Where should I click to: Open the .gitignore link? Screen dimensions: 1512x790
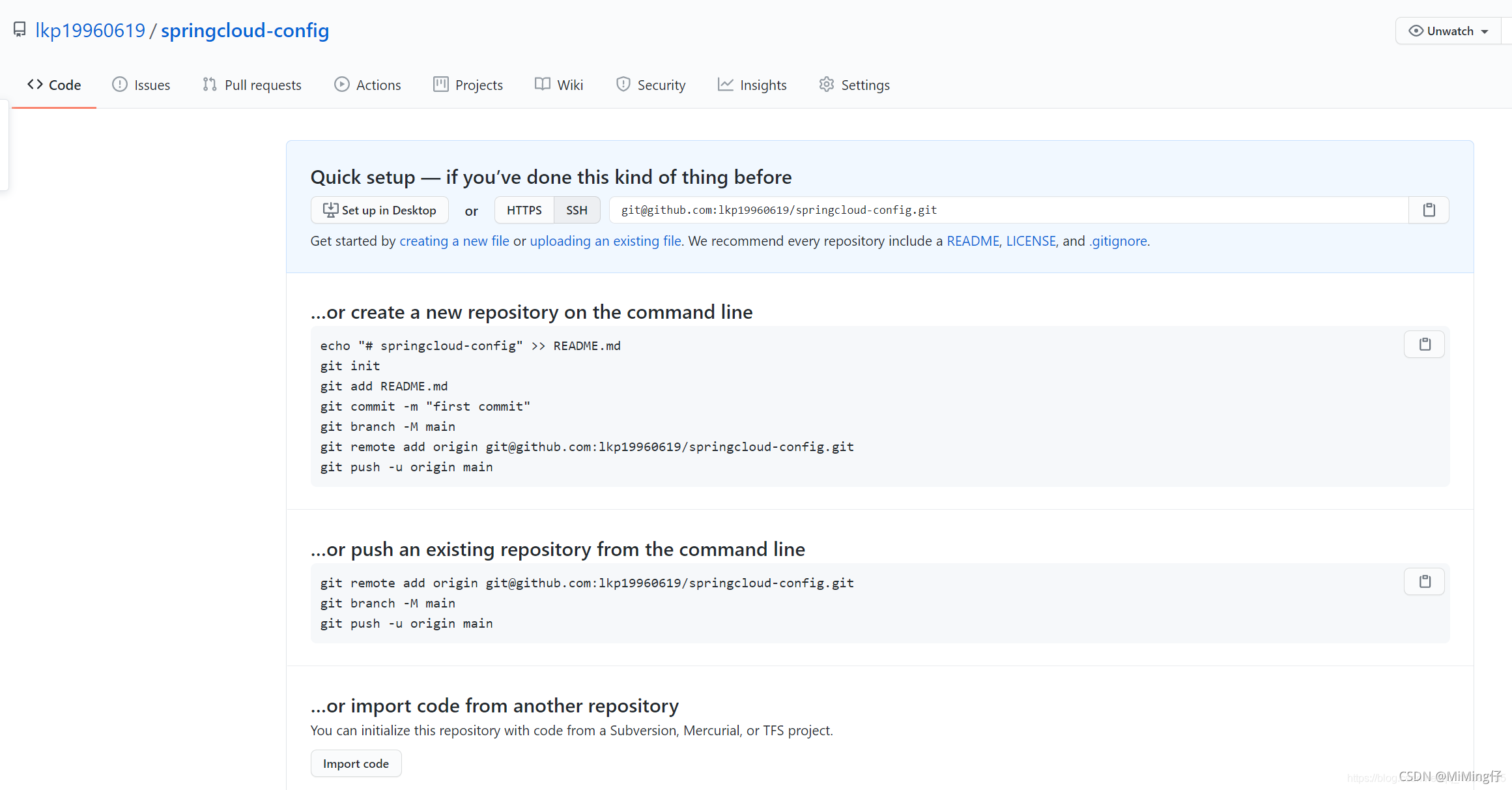point(1119,241)
